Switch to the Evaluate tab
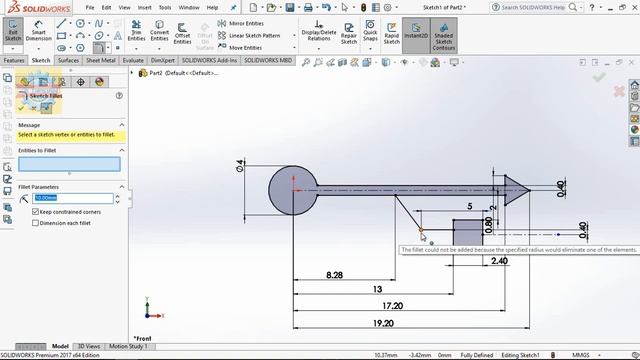The height and width of the screenshot is (360, 640). point(133,60)
